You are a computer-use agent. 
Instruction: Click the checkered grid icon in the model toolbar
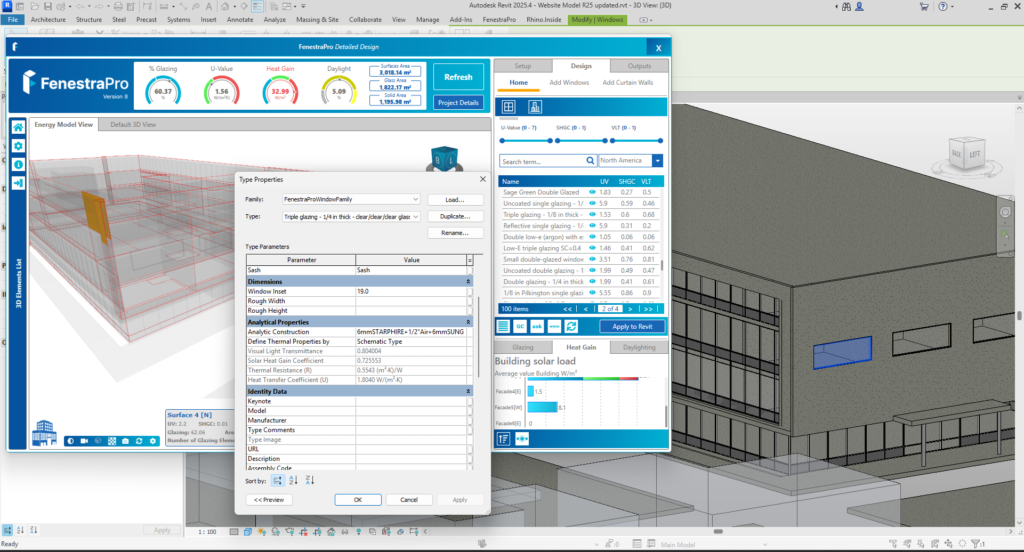[x=112, y=441]
